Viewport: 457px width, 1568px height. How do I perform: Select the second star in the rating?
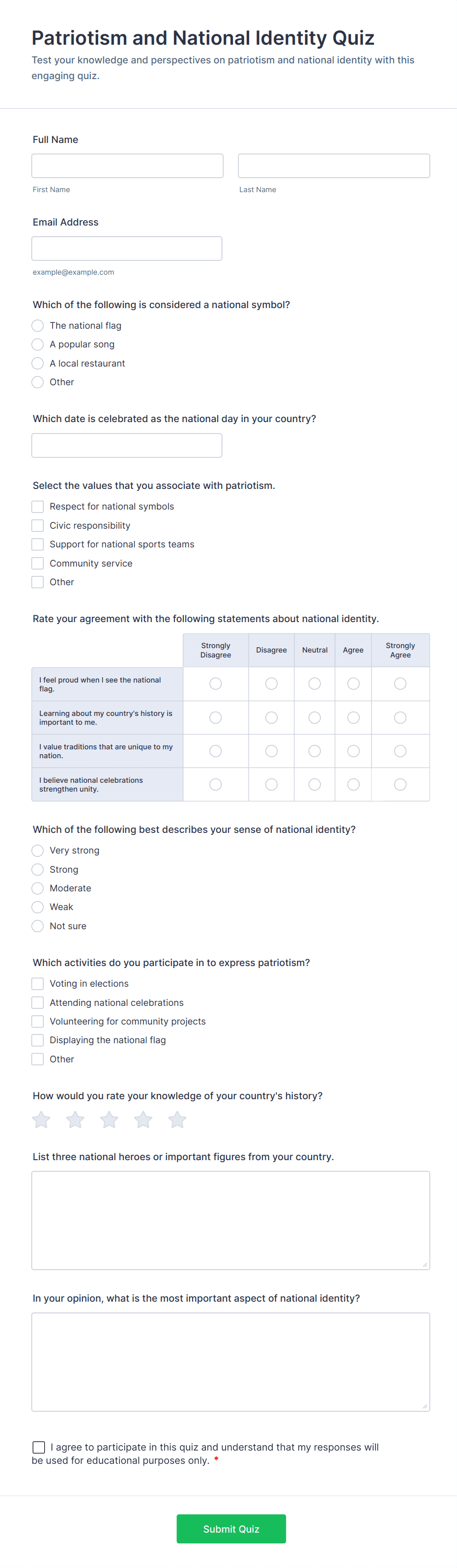(x=75, y=1119)
